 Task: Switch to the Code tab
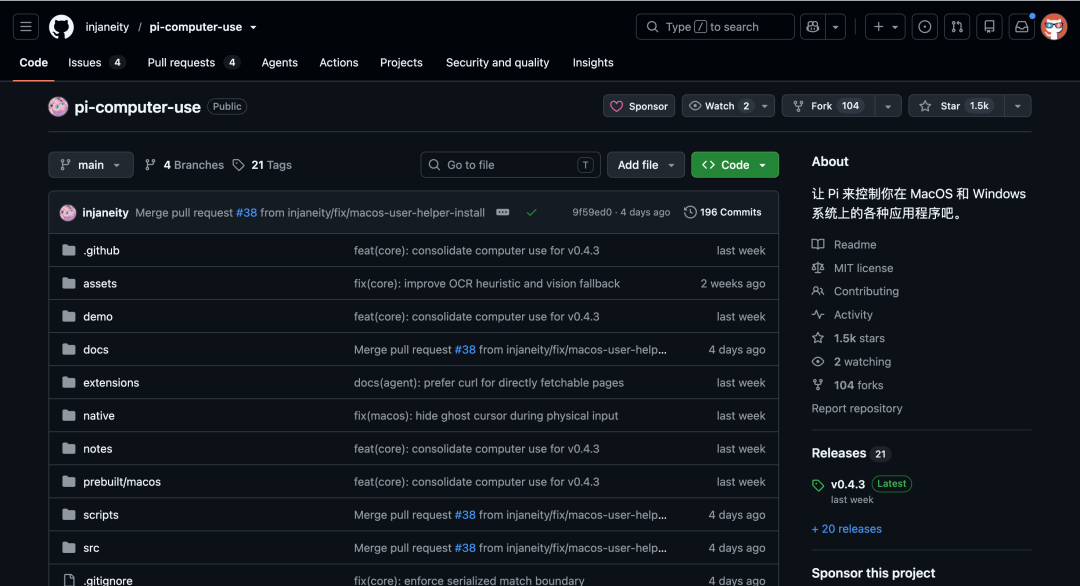(x=34, y=63)
